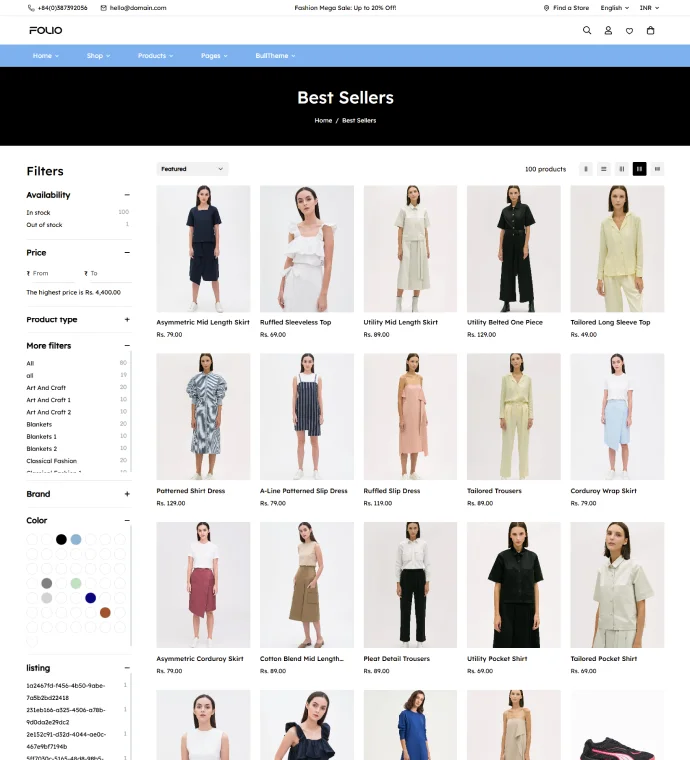Open the Products menu
Image resolution: width=690 pixels, height=760 pixels.
coord(155,56)
